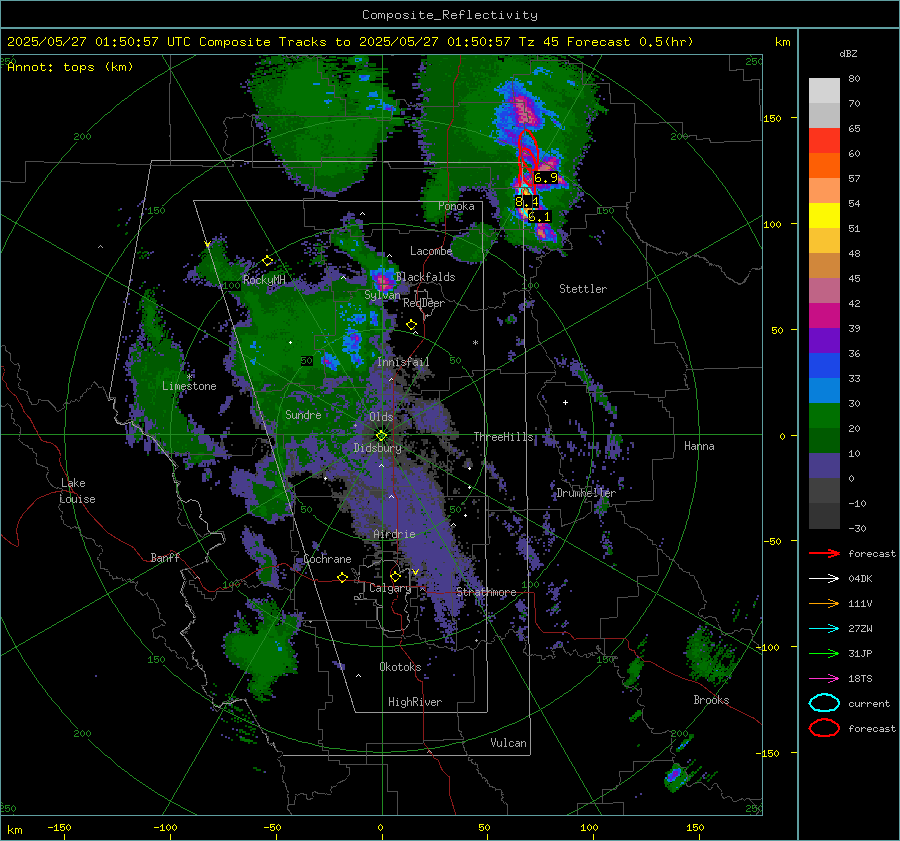Click the Airdrie city label

click(x=394, y=534)
